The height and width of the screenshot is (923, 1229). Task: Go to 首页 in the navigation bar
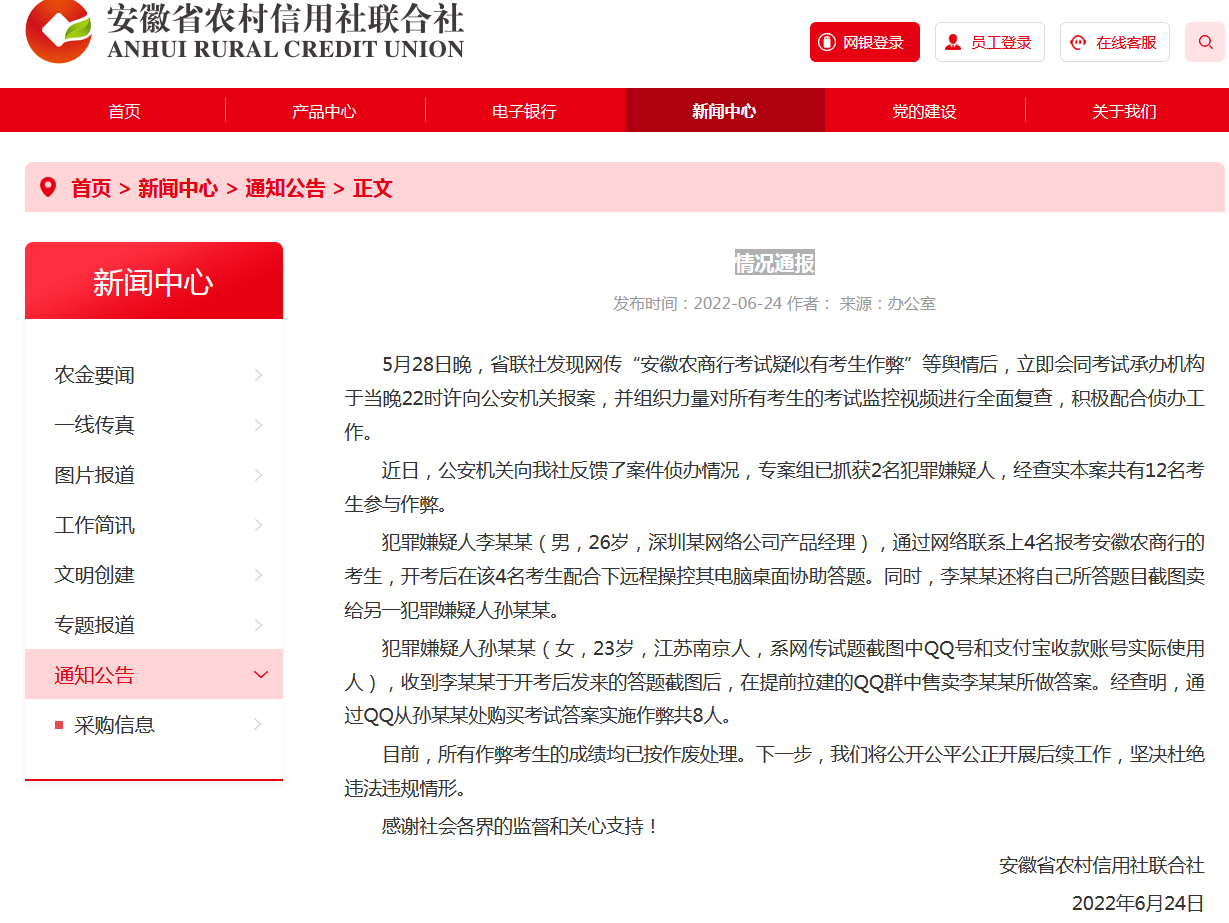click(x=125, y=111)
